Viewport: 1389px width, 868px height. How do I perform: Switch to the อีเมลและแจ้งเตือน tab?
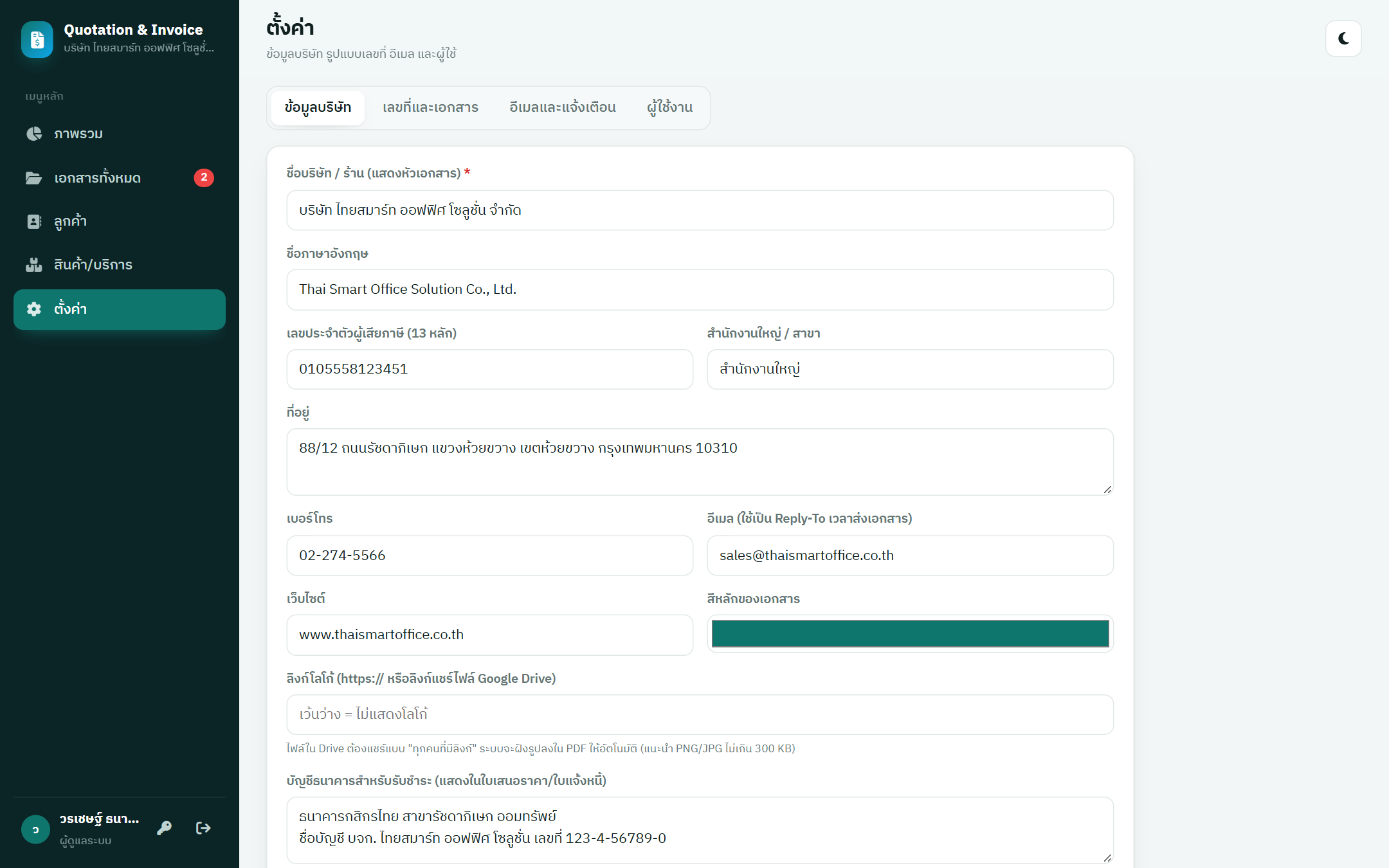[x=563, y=107]
